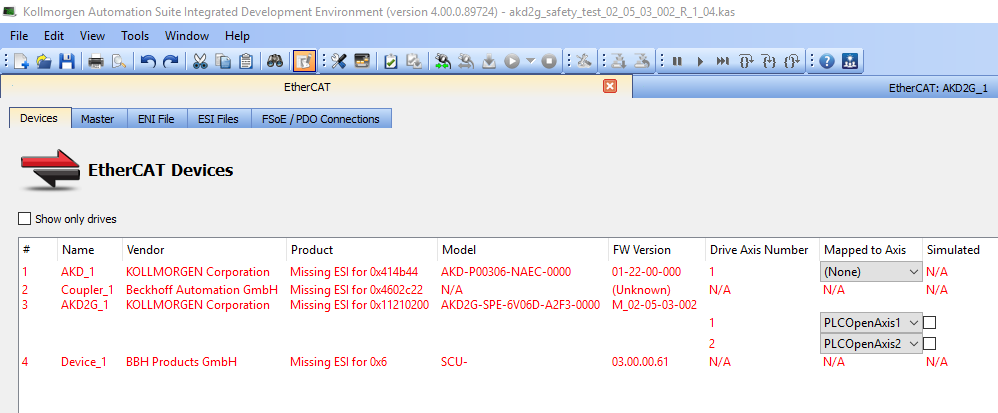The width and height of the screenshot is (998, 413).
Task: Open the Tools menu
Action: point(135,36)
